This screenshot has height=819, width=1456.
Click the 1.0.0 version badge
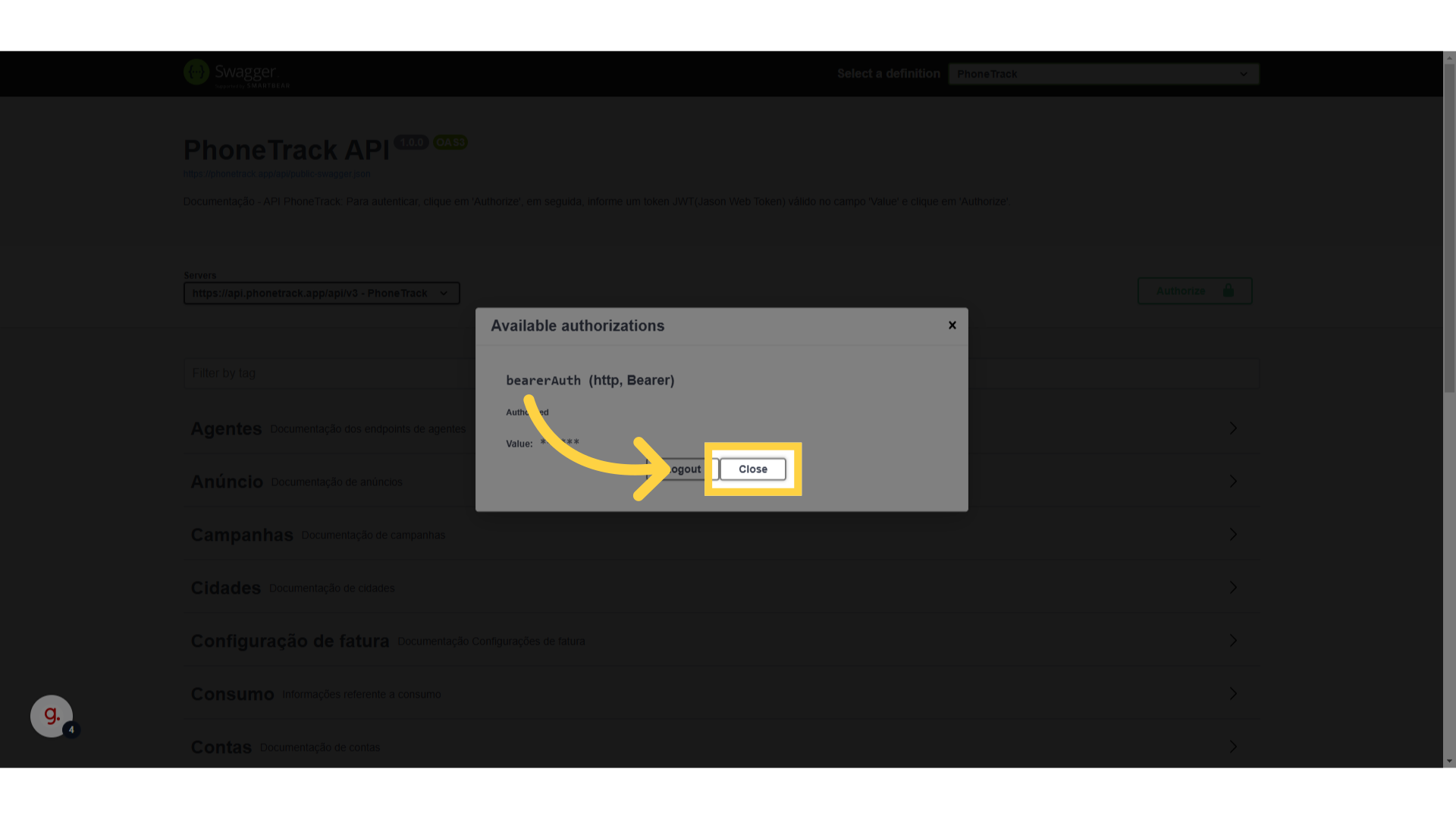[x=411, y=143]
